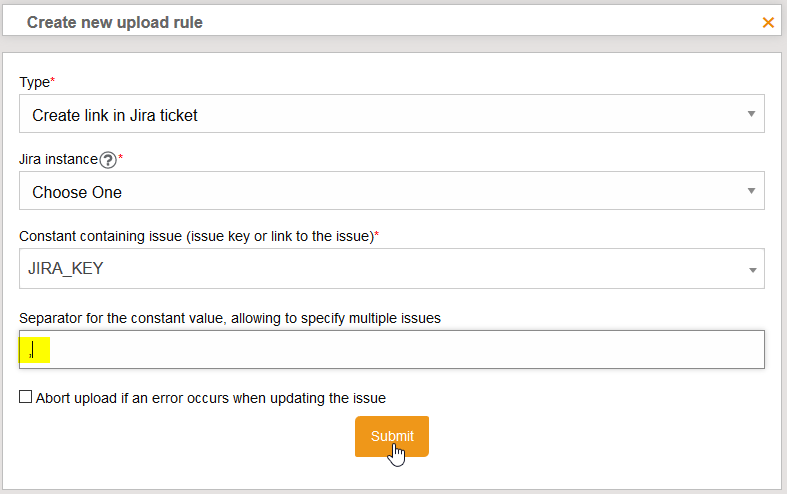The height and width of the screenshot is (494, 787).
Task: Click the arrow on the Type dropdown
Action: click(x=751, y=114)
